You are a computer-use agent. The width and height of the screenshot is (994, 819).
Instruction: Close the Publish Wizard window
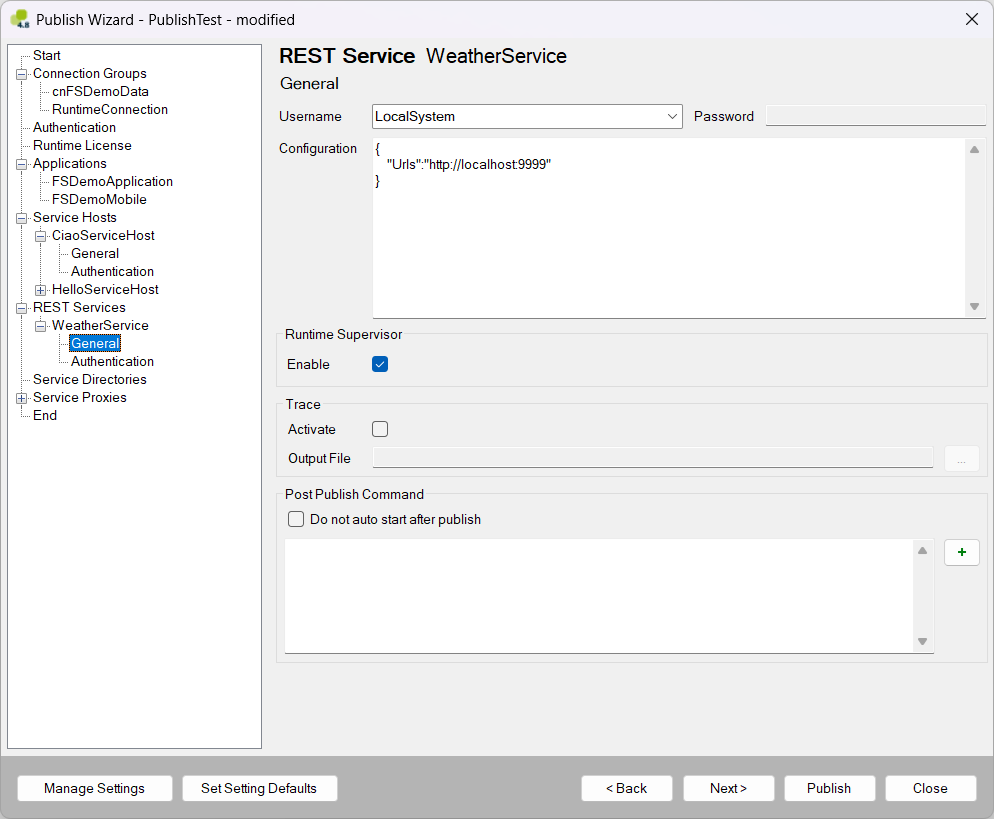click(x=971, y=19)
